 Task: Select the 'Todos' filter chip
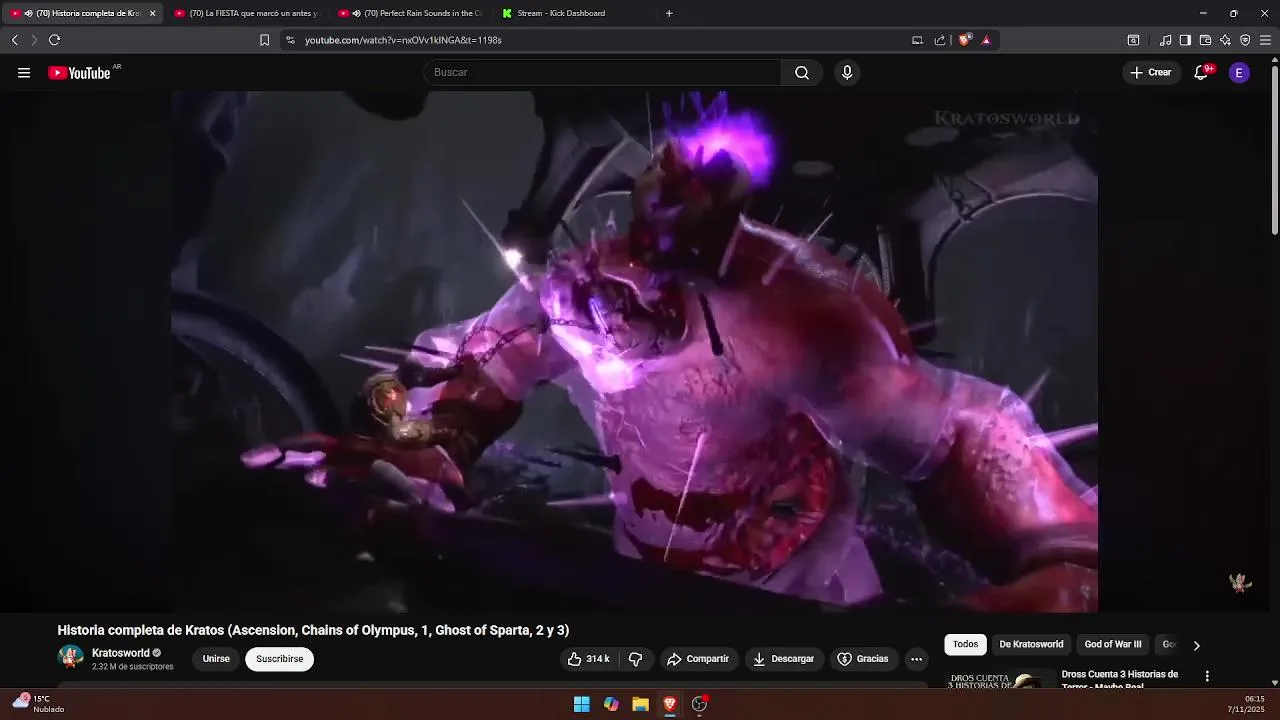point(965,644)
